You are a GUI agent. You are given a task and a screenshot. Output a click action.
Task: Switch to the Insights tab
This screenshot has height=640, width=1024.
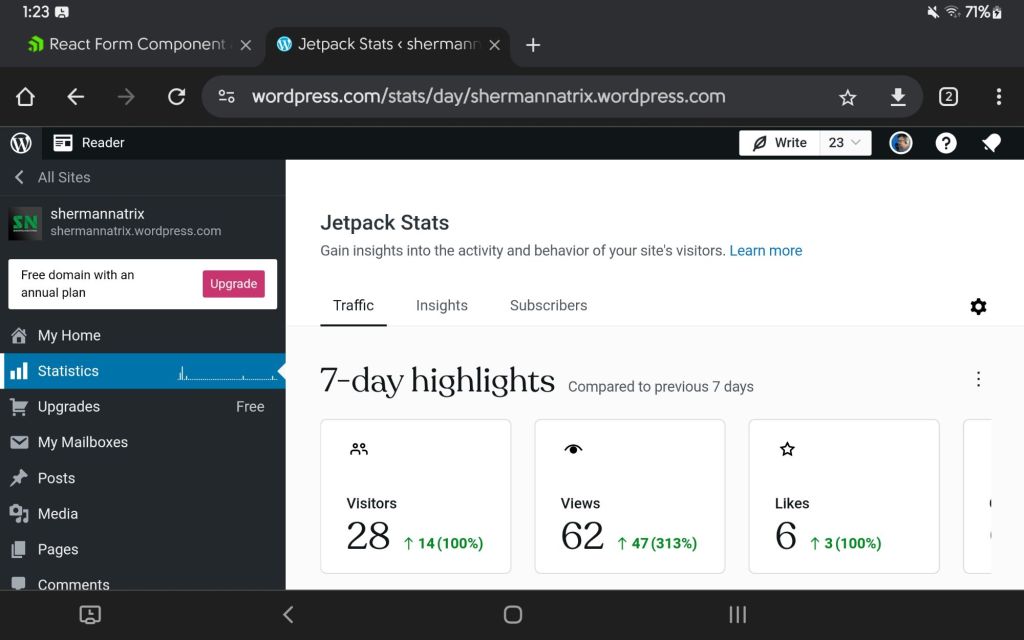tap(441, 306)
